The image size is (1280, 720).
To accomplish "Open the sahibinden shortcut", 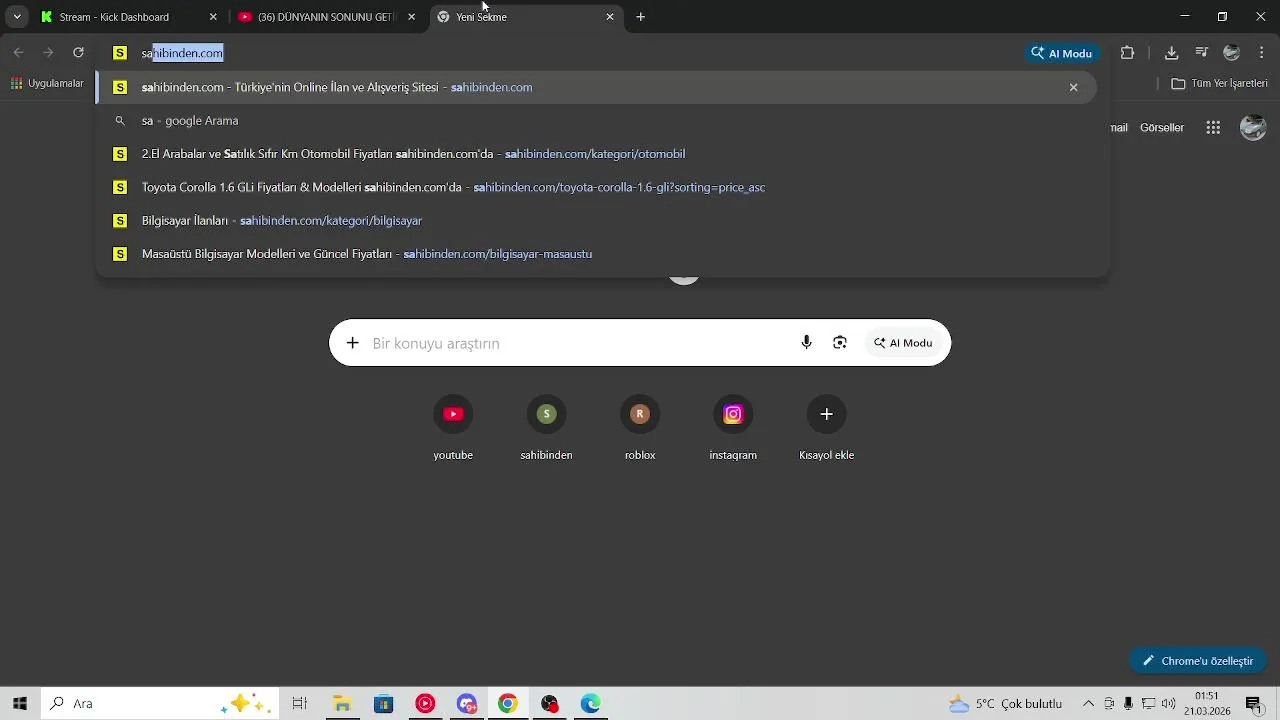I will point(546,428).
